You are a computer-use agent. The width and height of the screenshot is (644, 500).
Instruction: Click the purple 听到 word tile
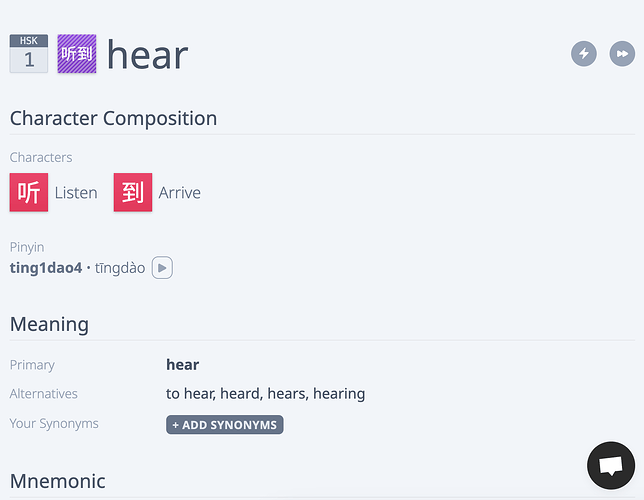pyautogui.click(x=77, y=54)
